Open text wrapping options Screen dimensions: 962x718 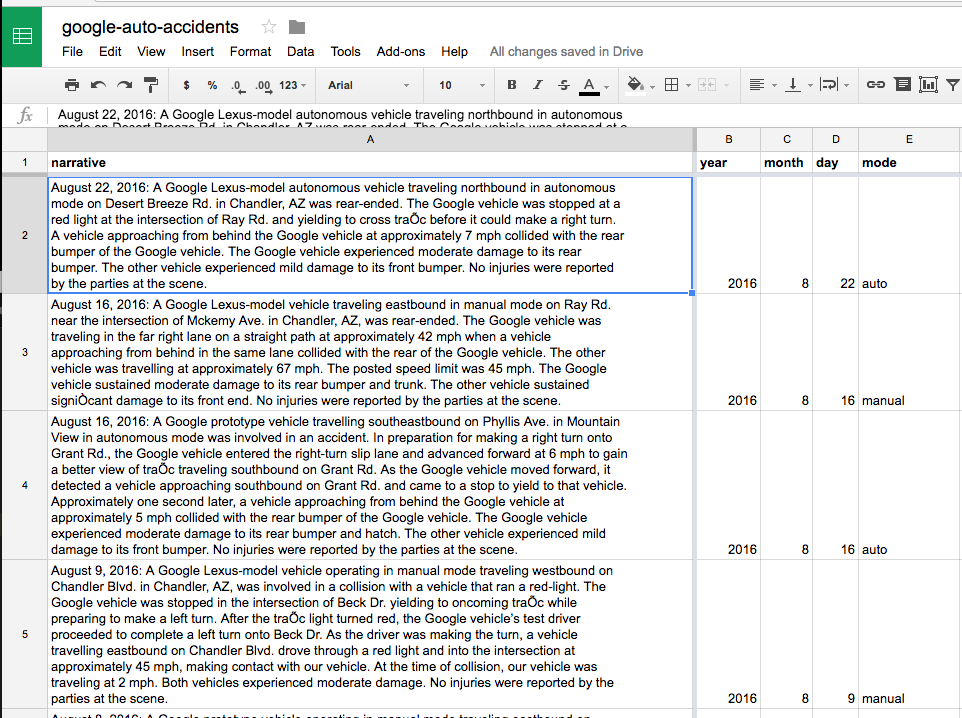coord(829,85)
